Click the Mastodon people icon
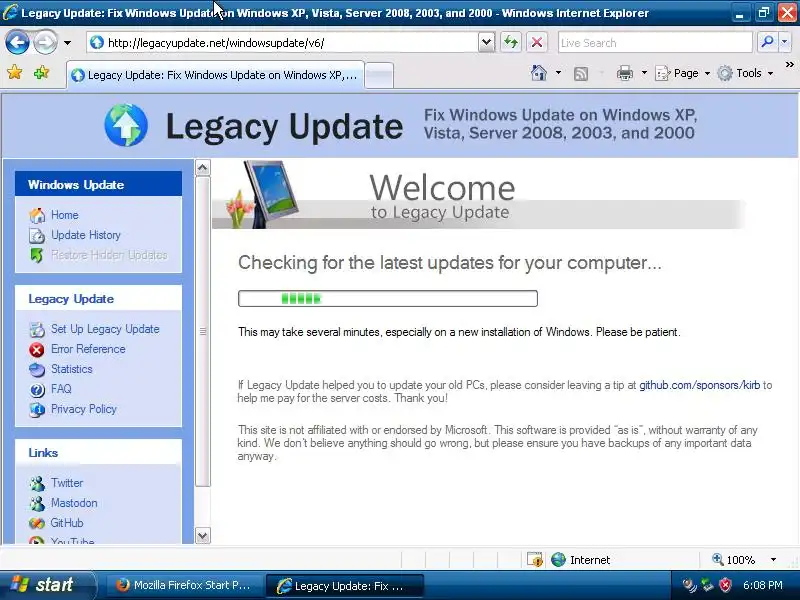 coord(37,504)
